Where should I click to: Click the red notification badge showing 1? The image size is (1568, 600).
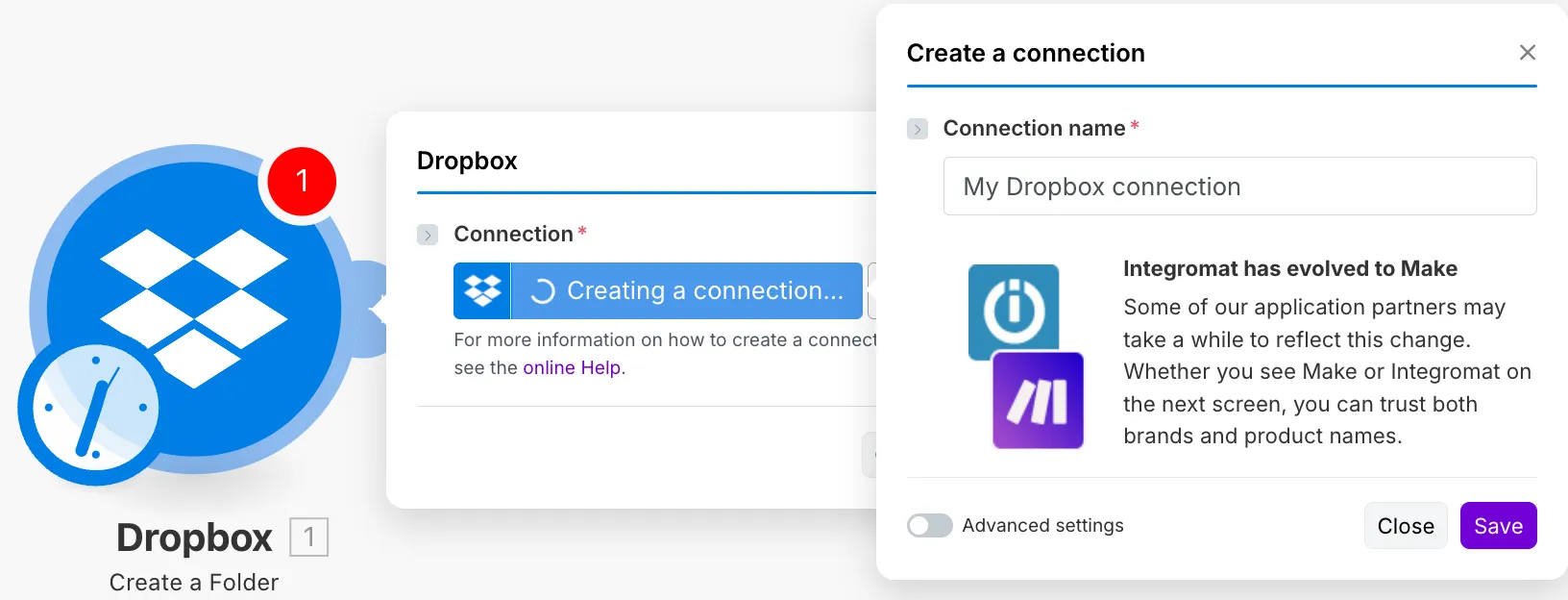(302, 181)
